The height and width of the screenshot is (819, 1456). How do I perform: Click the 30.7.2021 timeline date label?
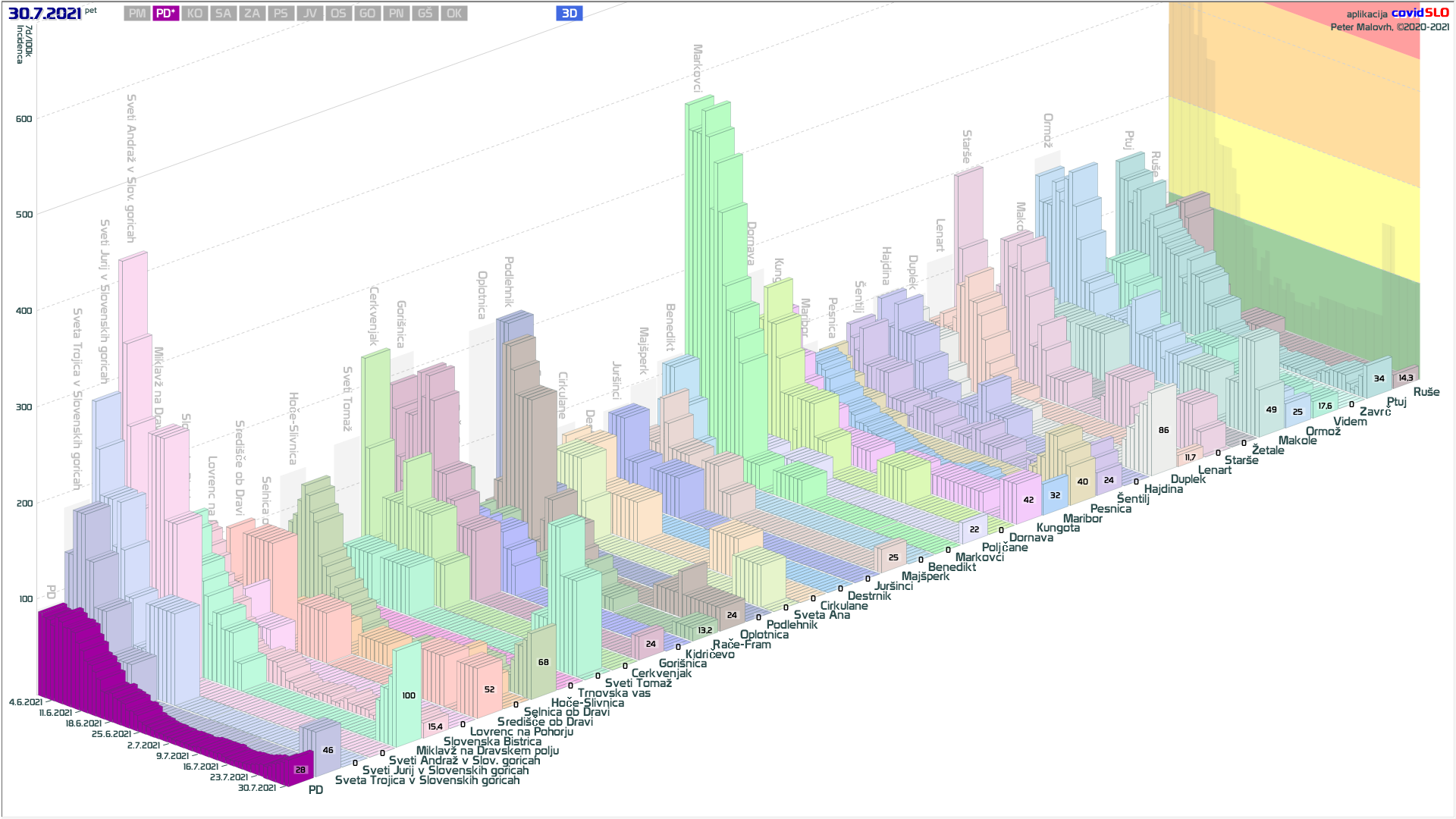click(x=257, y=788)
